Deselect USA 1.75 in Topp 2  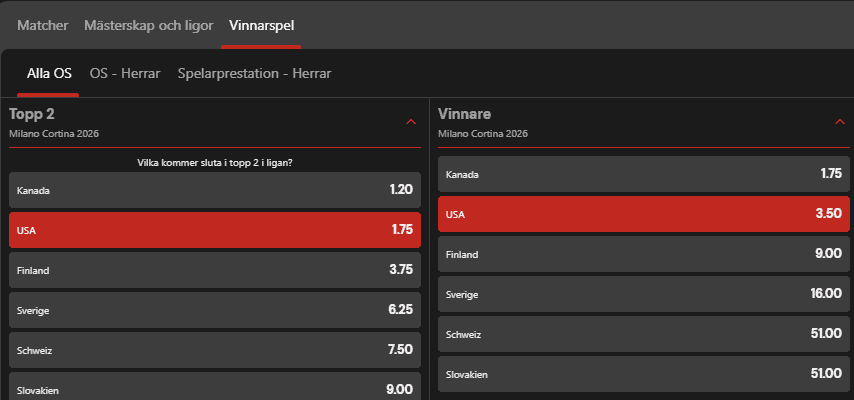pos(214,230)
